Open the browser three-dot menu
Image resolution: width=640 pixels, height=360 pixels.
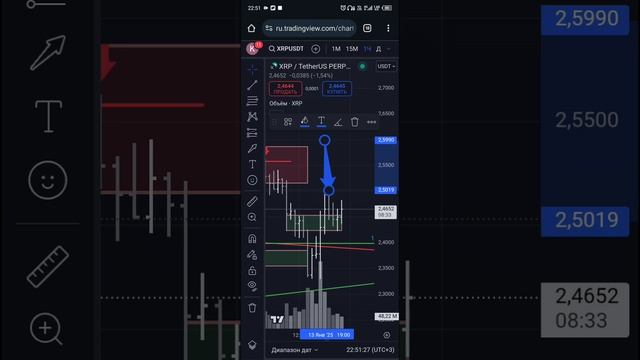pos(388,28)
